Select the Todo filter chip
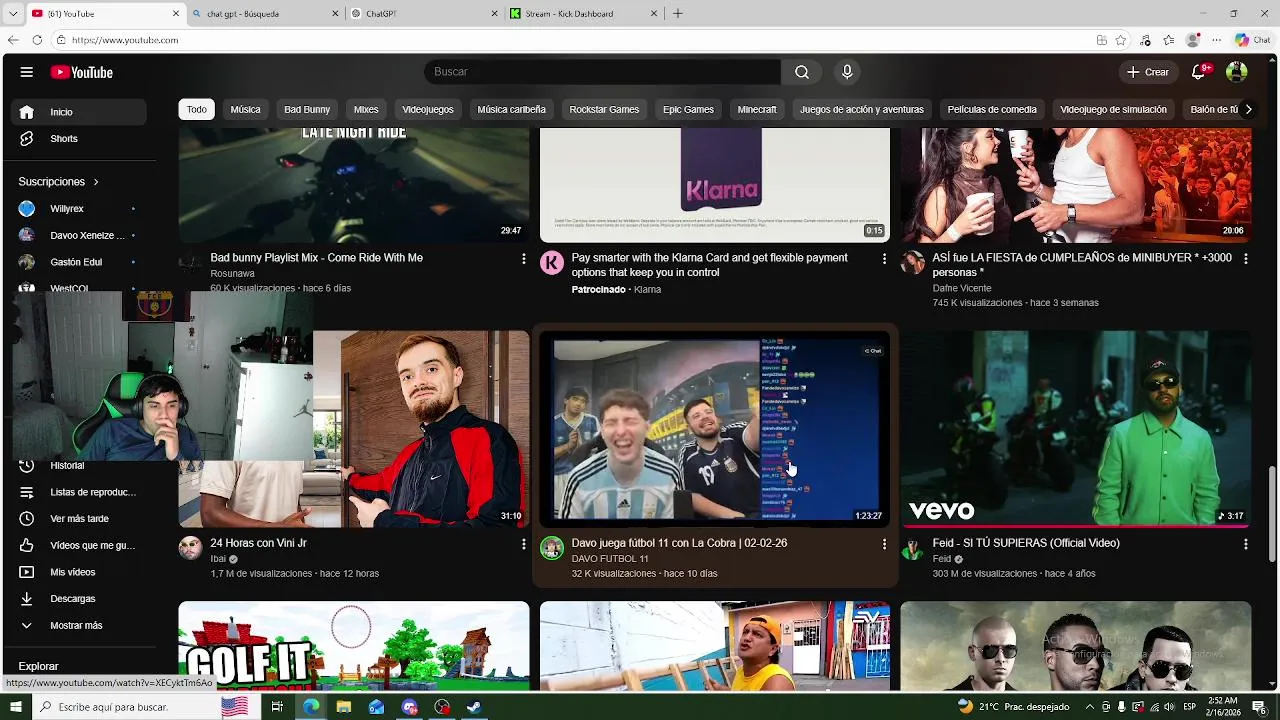This screenshot has height=720, width=1280. click(197, 109)
